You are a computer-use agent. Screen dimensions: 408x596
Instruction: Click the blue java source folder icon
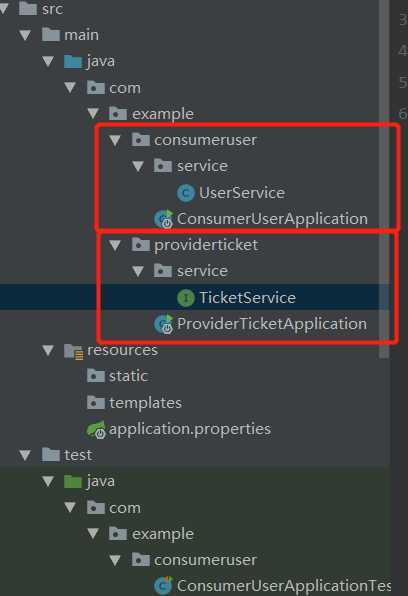tap(73, 62)
